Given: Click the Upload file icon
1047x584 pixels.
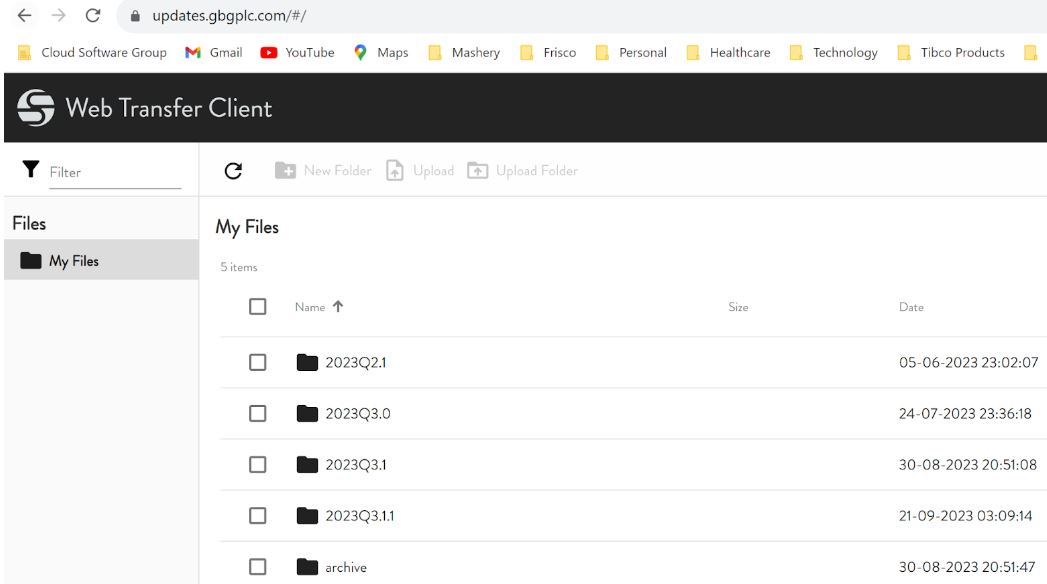Looking at the screenshot, I should (x=395, y=171).
